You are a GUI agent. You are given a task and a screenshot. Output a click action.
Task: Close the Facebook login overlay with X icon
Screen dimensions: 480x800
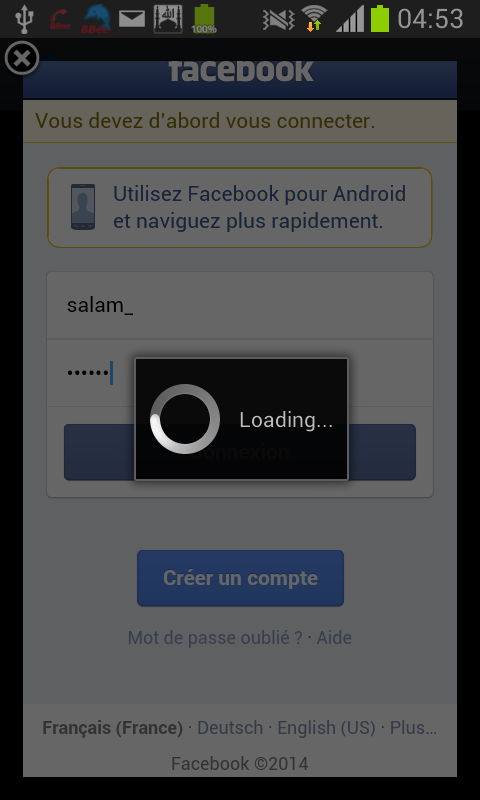click(22, 58)
